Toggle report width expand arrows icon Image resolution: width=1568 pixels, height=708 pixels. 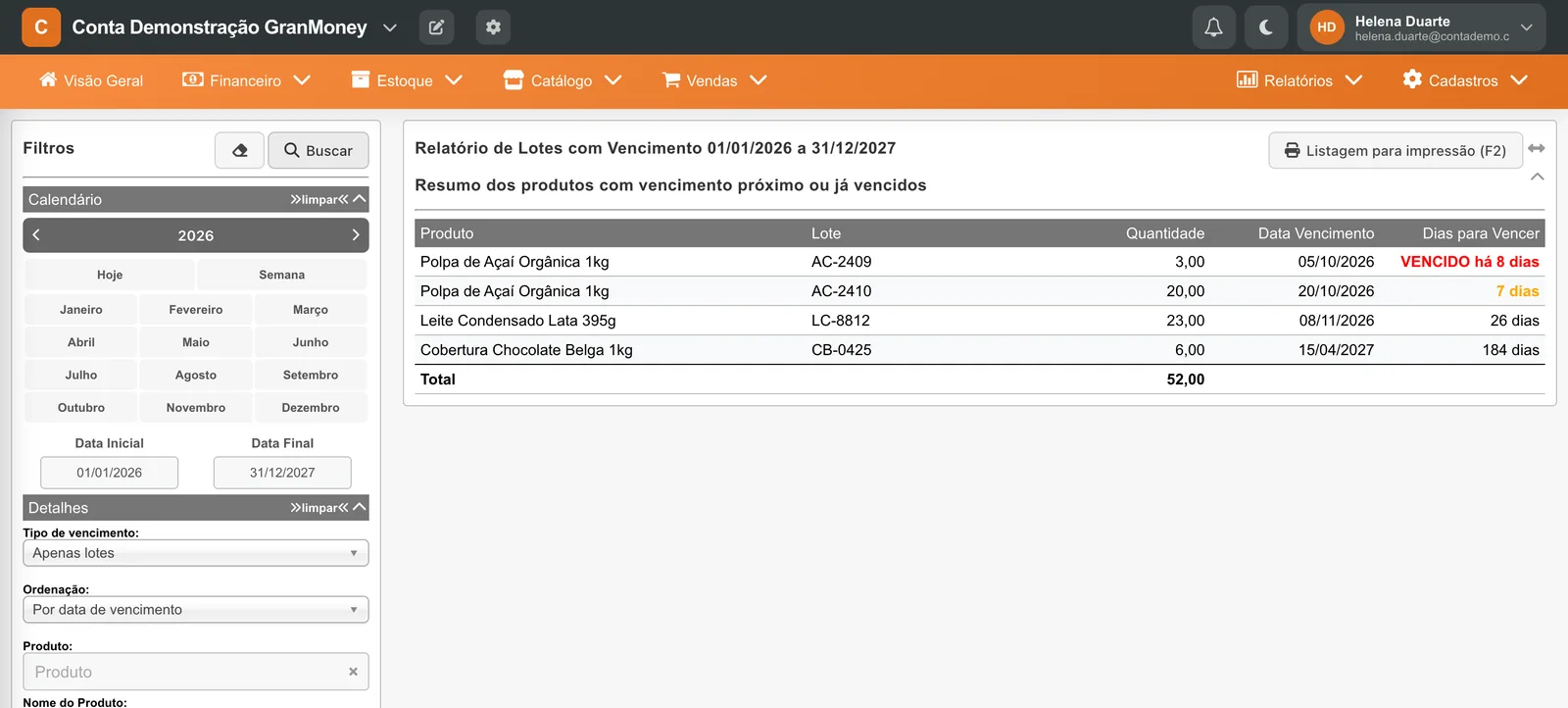(x=1537, y=148)
